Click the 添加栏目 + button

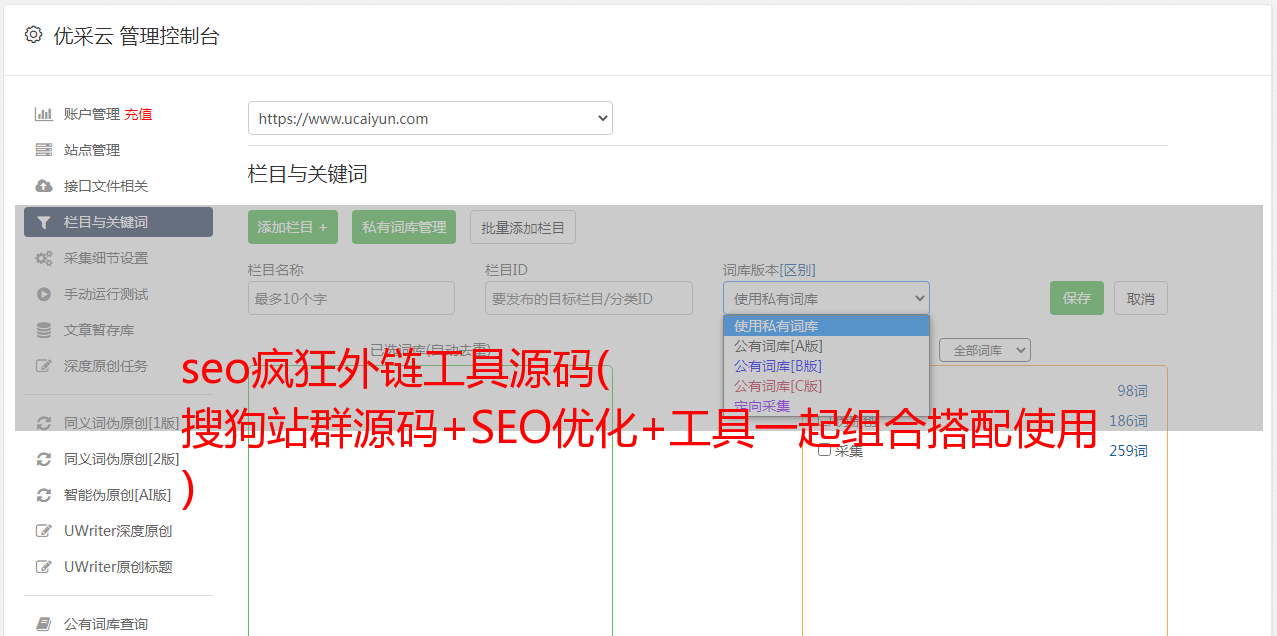(293, 227)
